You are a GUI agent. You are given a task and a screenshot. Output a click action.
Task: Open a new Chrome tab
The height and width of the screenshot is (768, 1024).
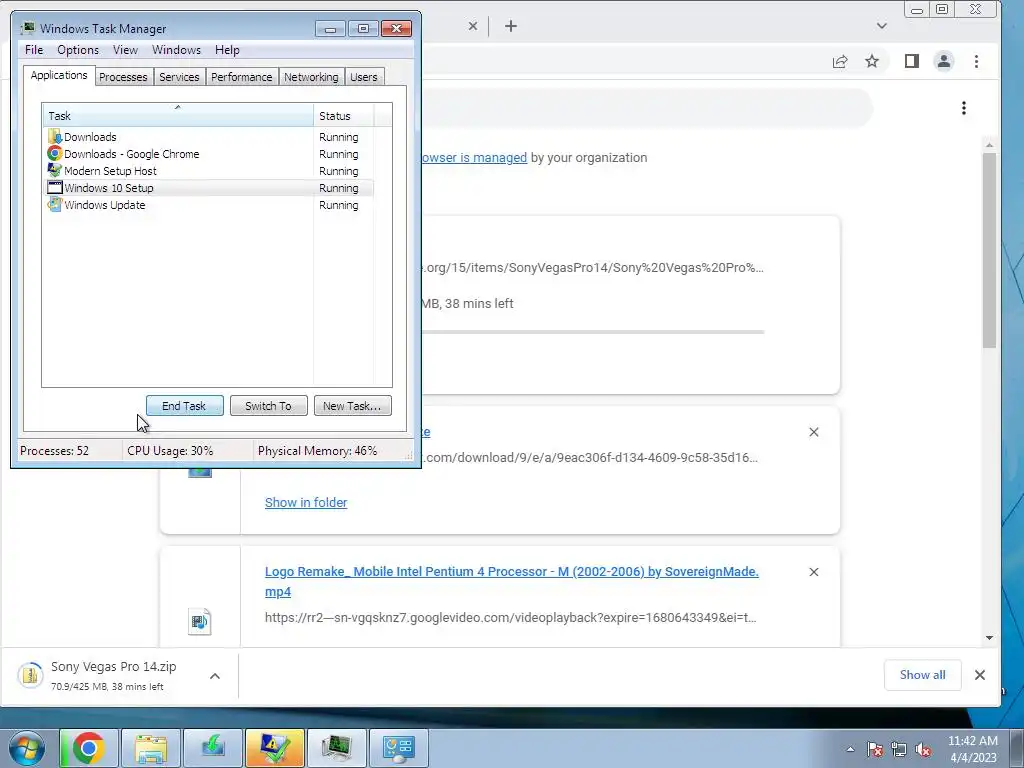(511, 26)
